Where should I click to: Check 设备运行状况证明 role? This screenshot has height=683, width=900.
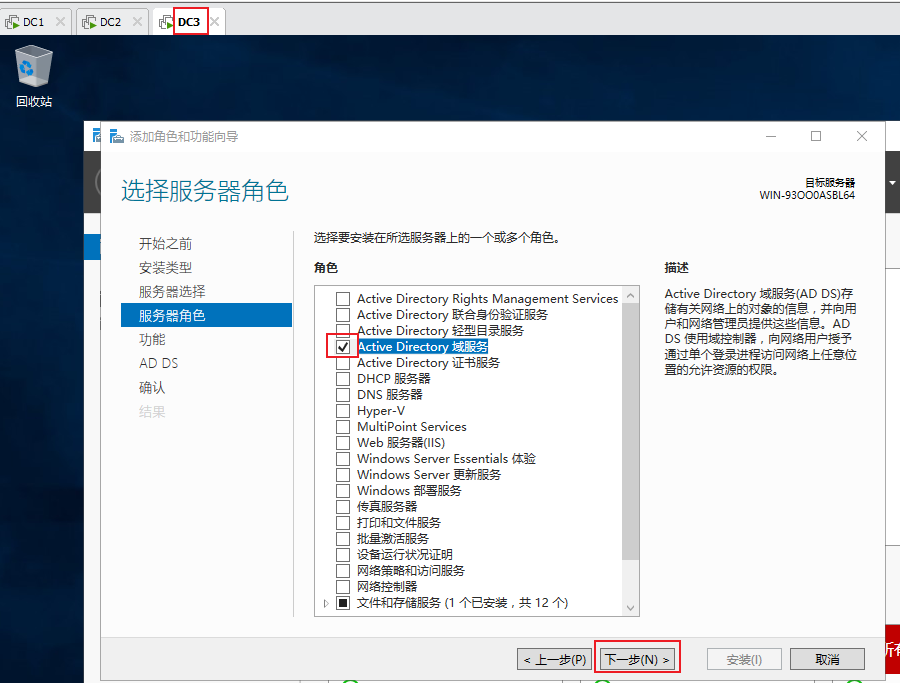(343, 555)
